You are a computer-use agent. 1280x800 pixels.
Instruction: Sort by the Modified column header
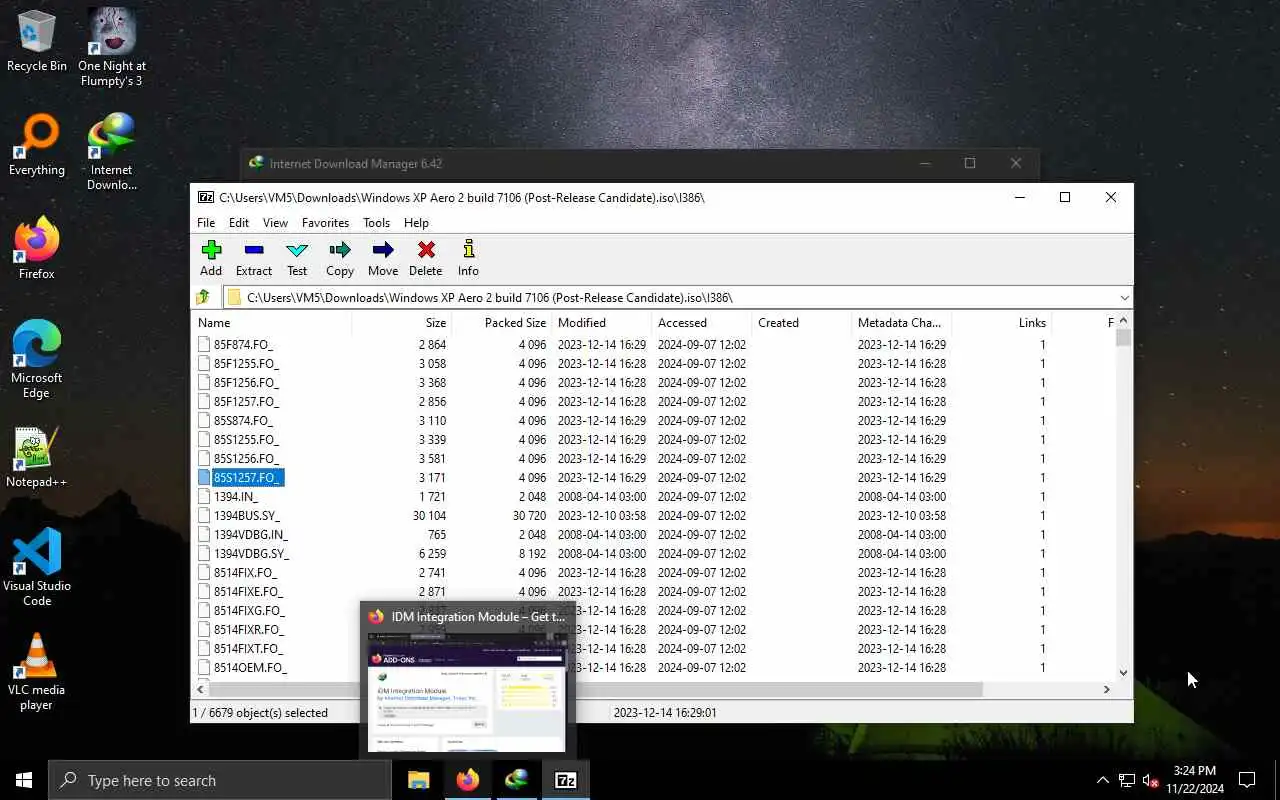(x=602, y=323)
